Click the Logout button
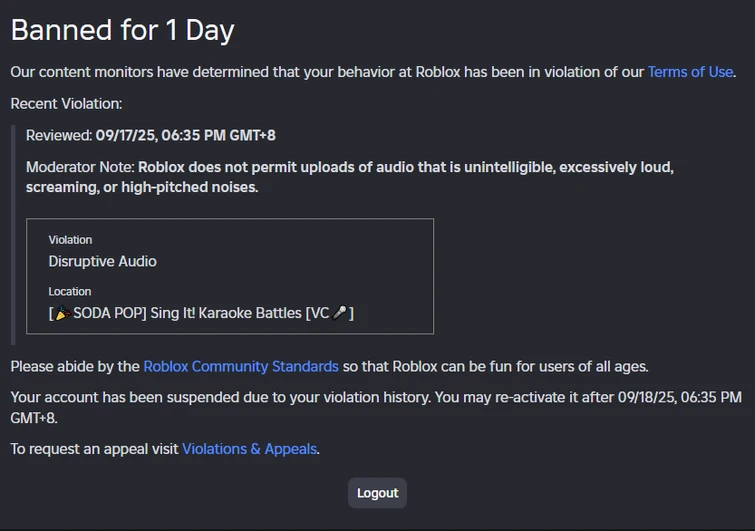This screenshot has height=531, width=755. [x=377, y=493]
